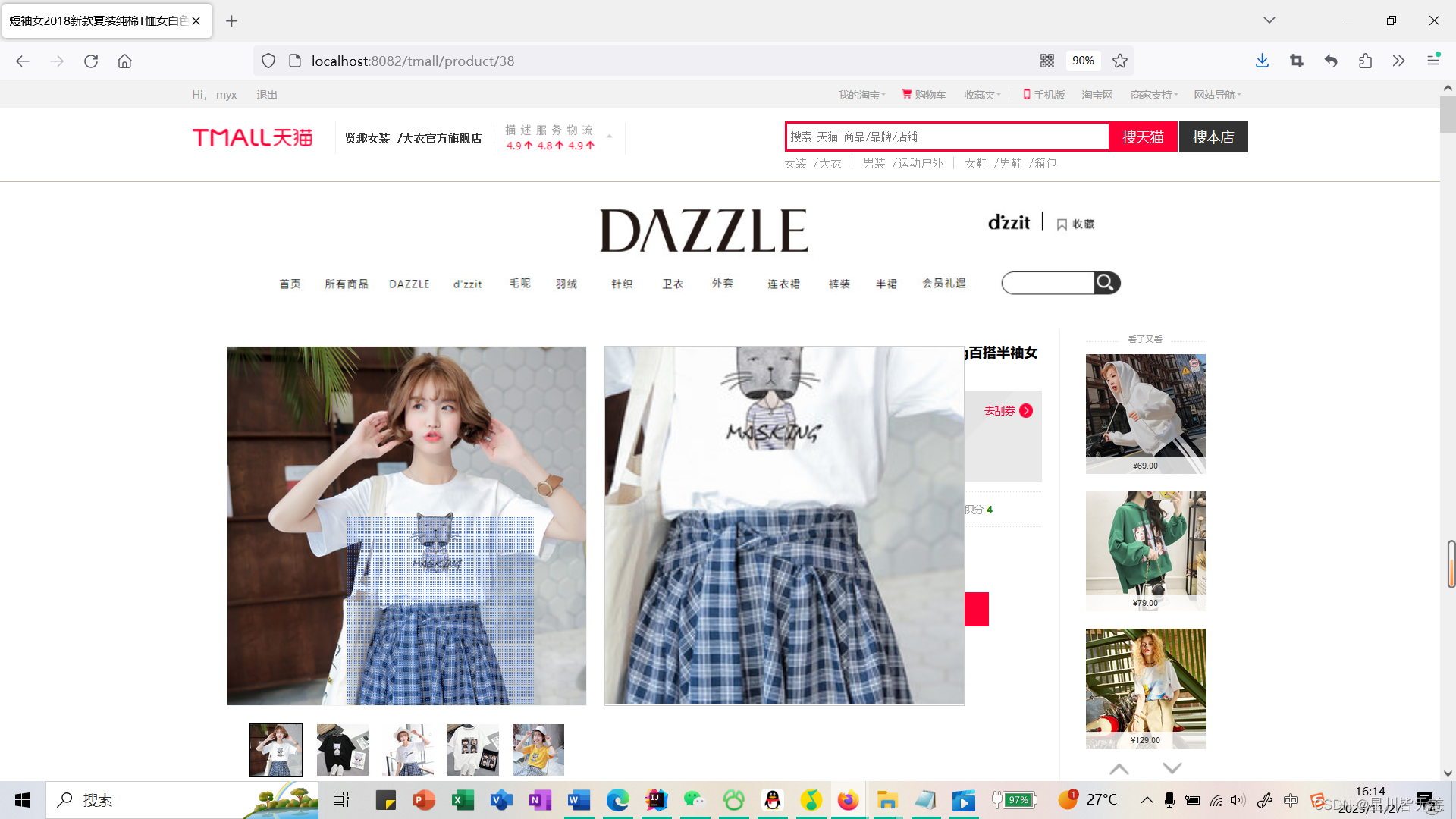Click the address bar URL
The image size is (1456, 819).
pos(413,61)
